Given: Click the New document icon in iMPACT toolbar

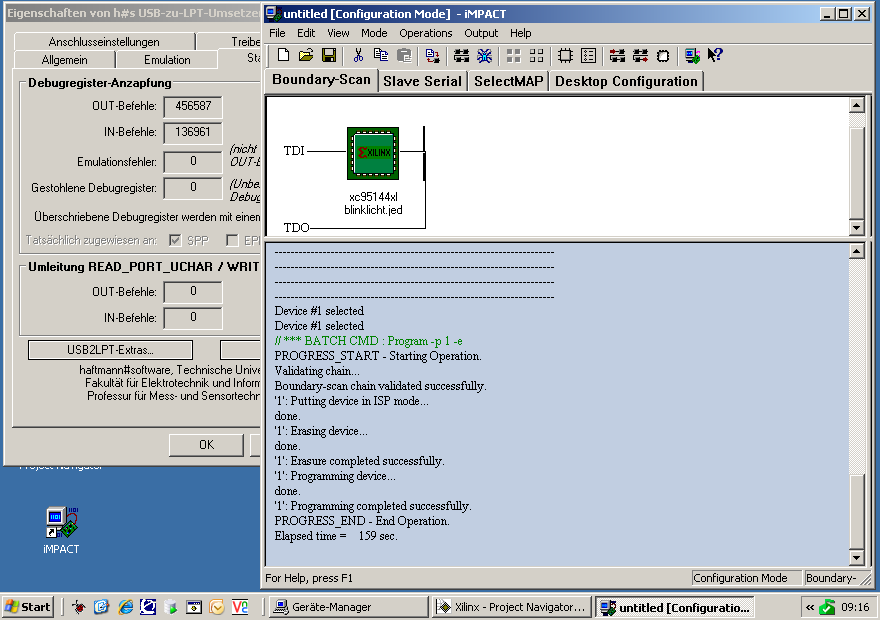Looking at the screenshot, I should (x=283, y=55).
